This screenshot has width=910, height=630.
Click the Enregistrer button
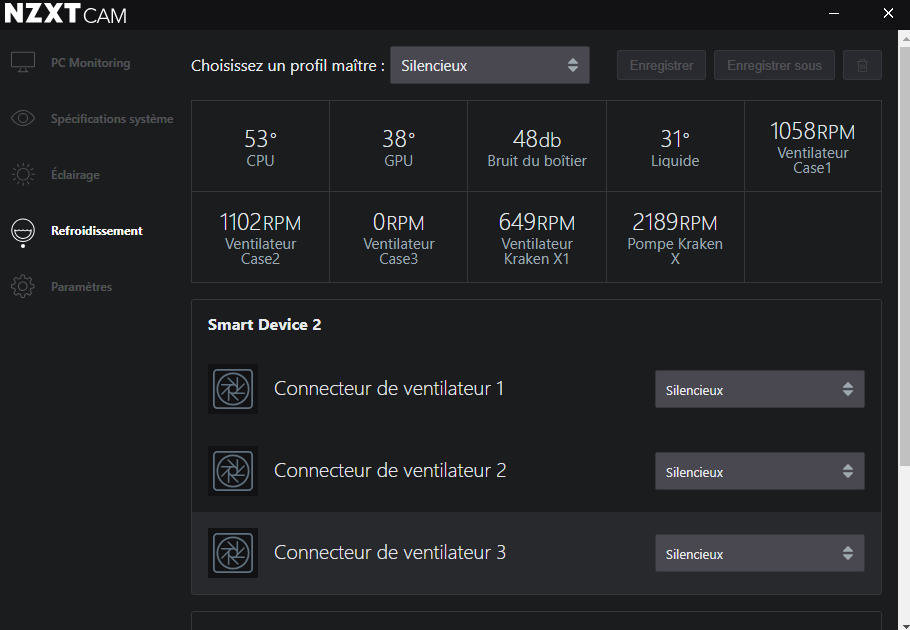tap(661, 65)
